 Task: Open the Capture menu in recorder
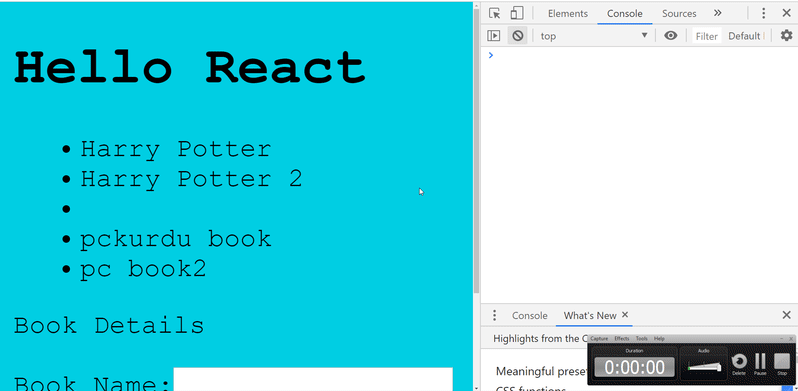599,339
